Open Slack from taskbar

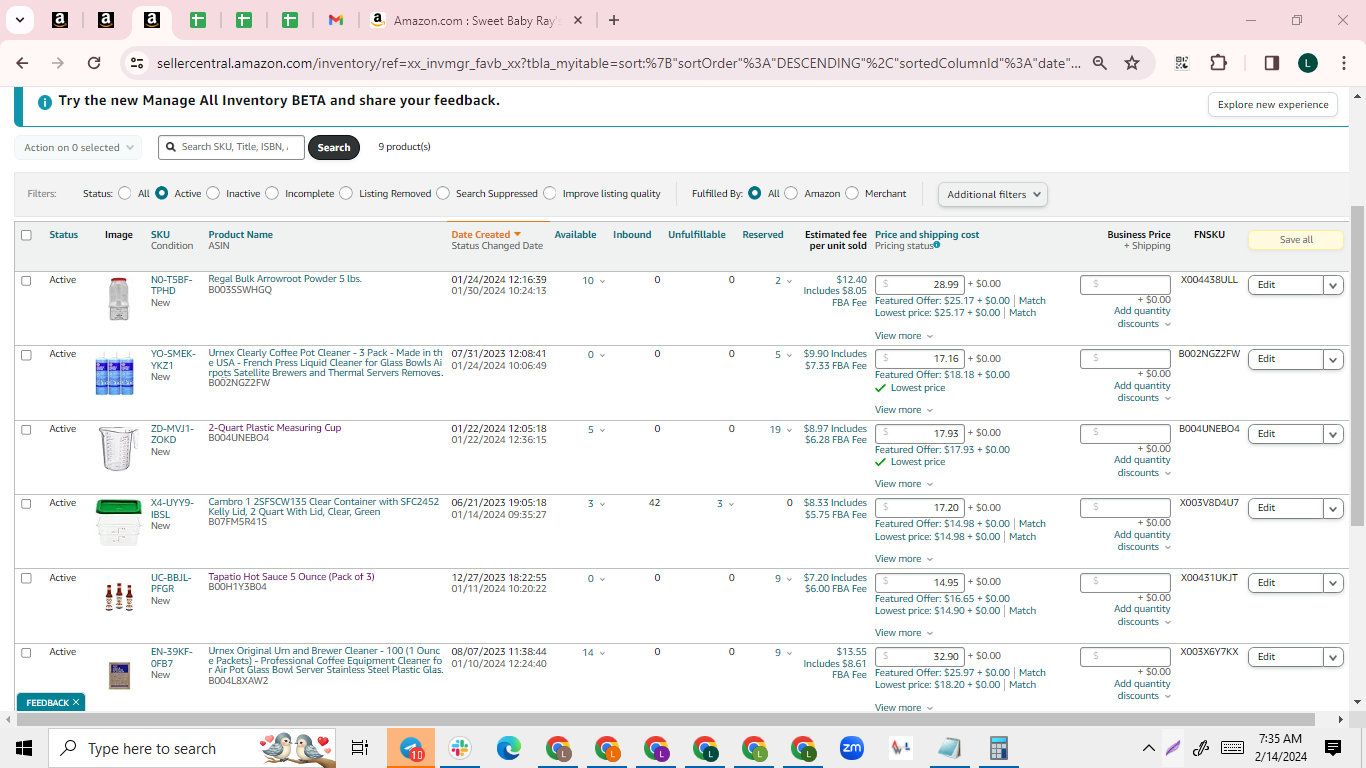click(460, 748)
